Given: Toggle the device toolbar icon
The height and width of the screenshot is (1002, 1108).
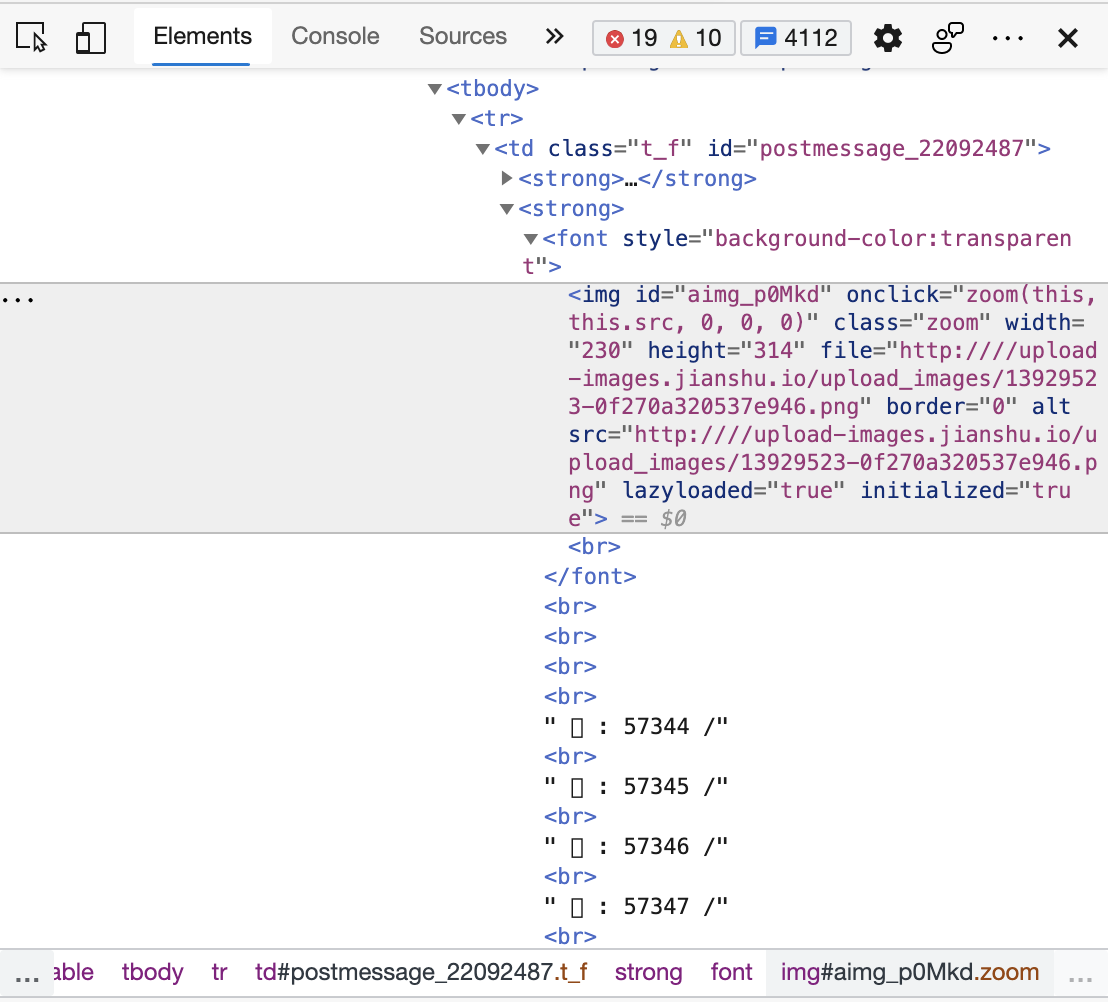Looking at the screenshot, I should tap(91, 38).
